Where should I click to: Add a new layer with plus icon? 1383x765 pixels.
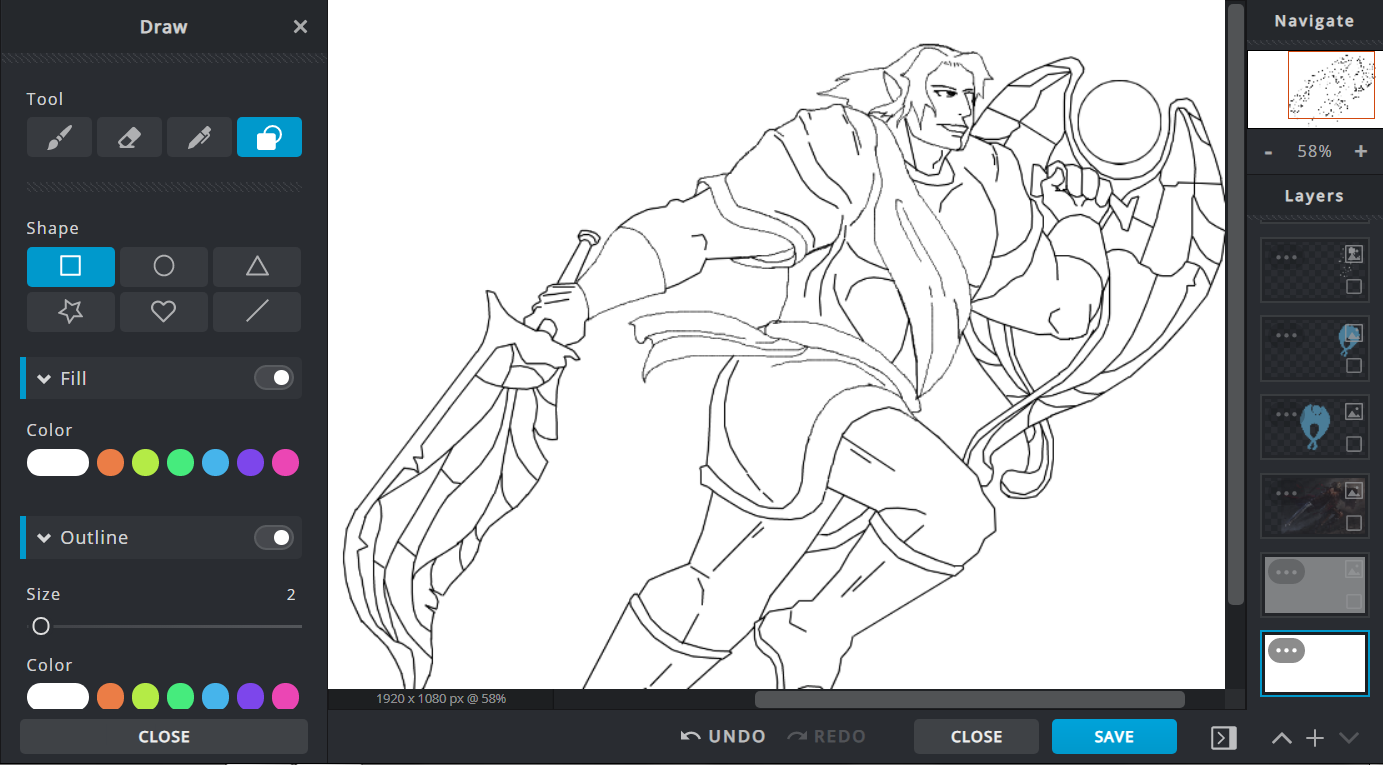pos(1315,738)
